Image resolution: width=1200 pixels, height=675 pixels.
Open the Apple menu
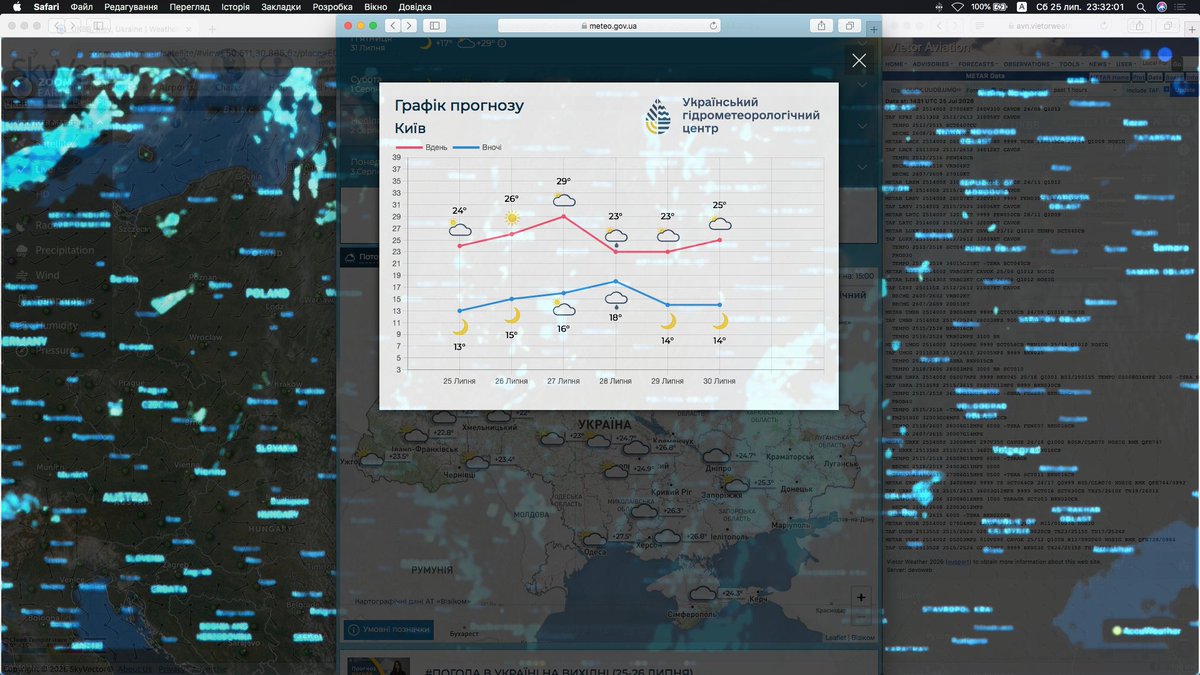click(17, 6)
